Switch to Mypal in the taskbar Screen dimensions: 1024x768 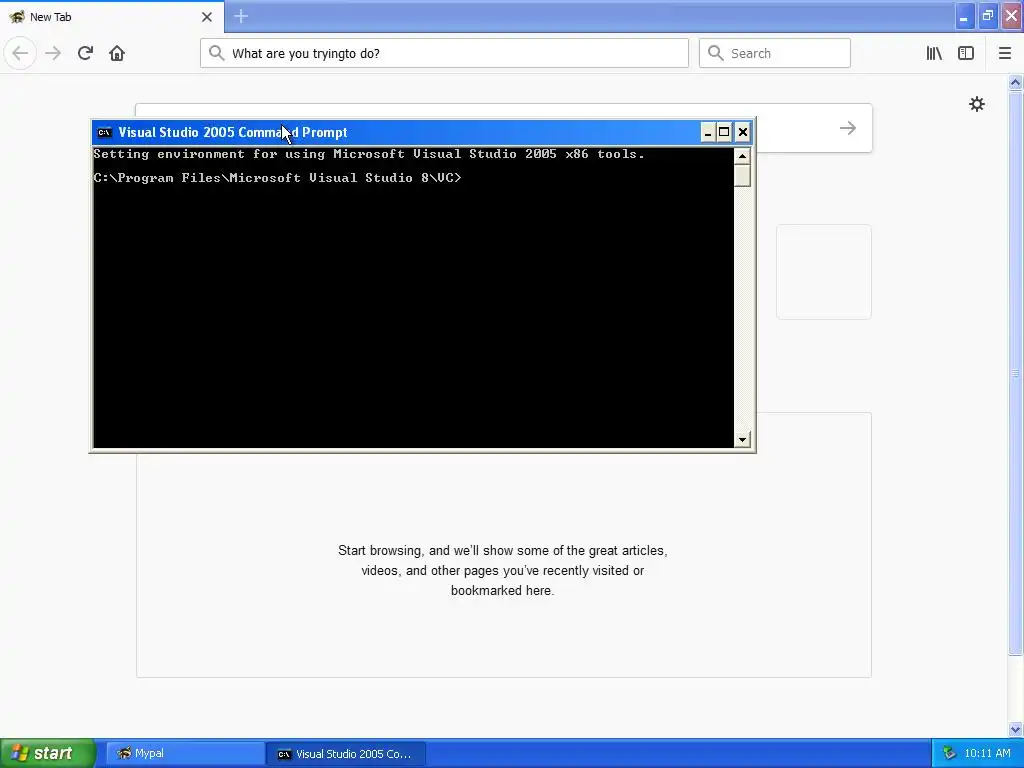[184, 753]
